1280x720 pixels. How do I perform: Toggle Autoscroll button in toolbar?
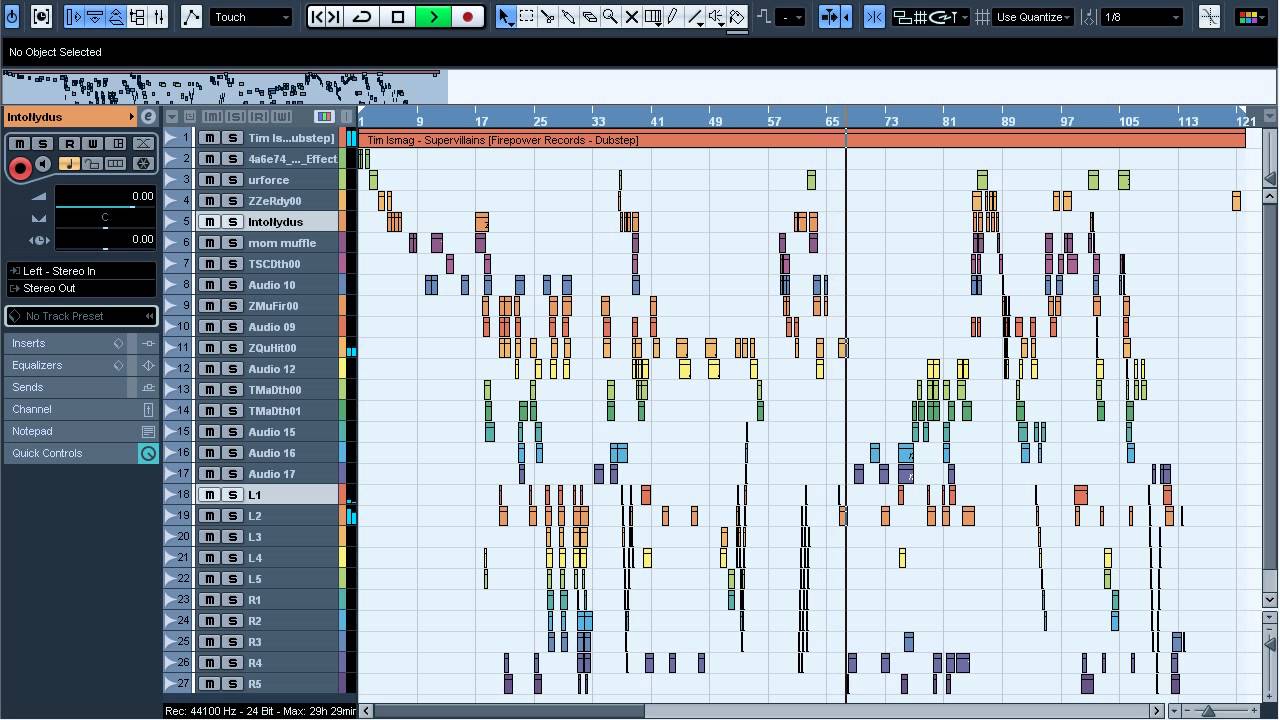point(829,17)
